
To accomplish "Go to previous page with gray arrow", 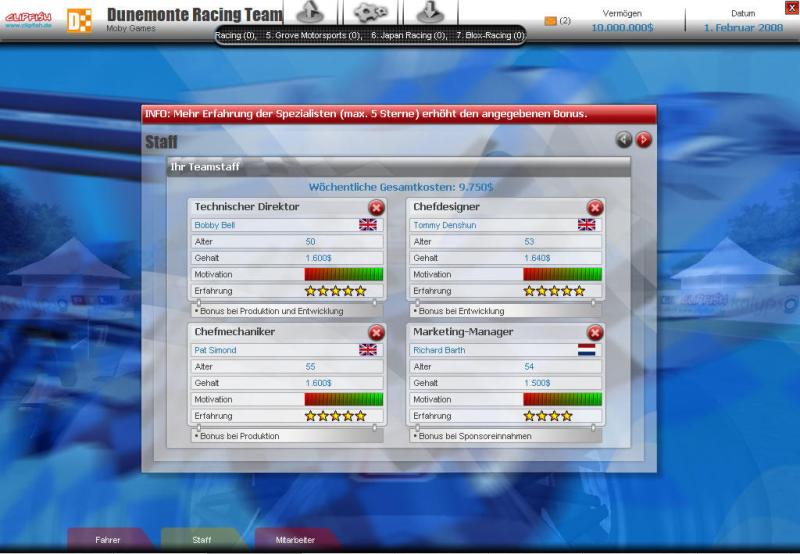I will tap(624, 140).
